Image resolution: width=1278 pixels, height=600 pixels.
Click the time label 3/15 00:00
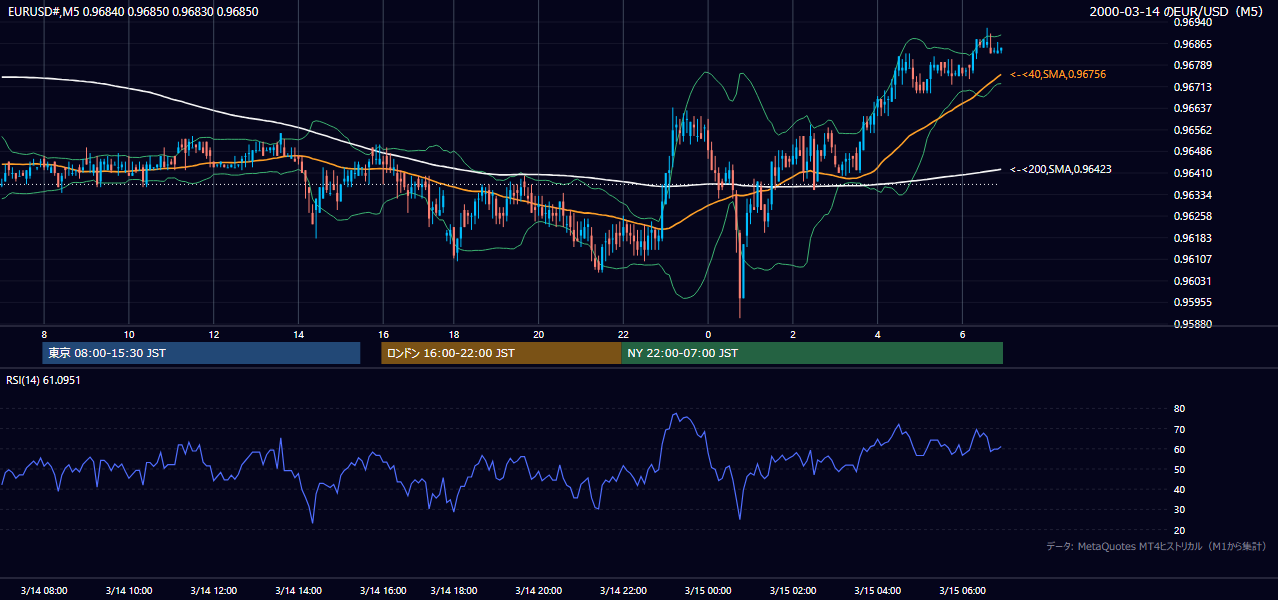click(x=709, y=591)
